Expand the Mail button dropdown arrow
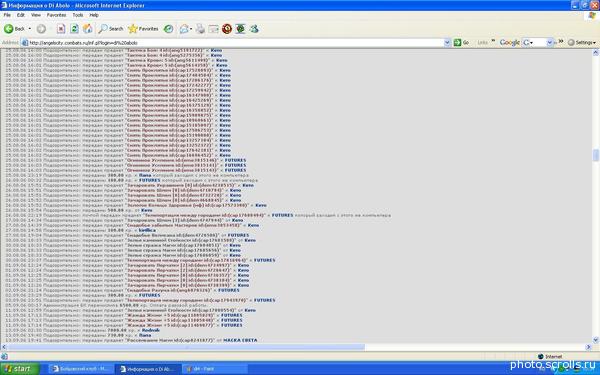 (x=191, y=29)
